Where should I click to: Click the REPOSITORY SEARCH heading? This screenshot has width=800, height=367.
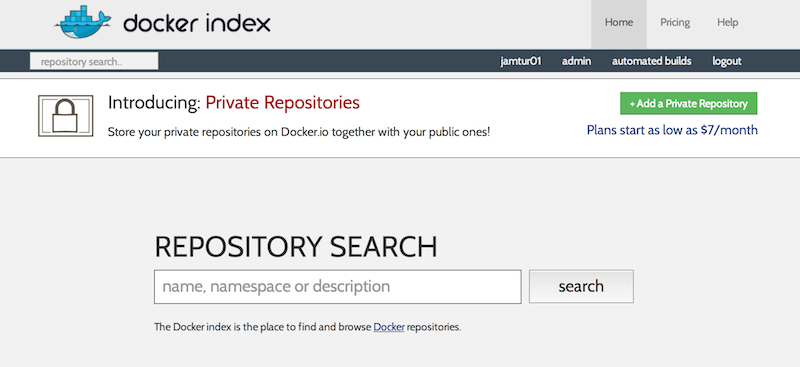(296, 247)
